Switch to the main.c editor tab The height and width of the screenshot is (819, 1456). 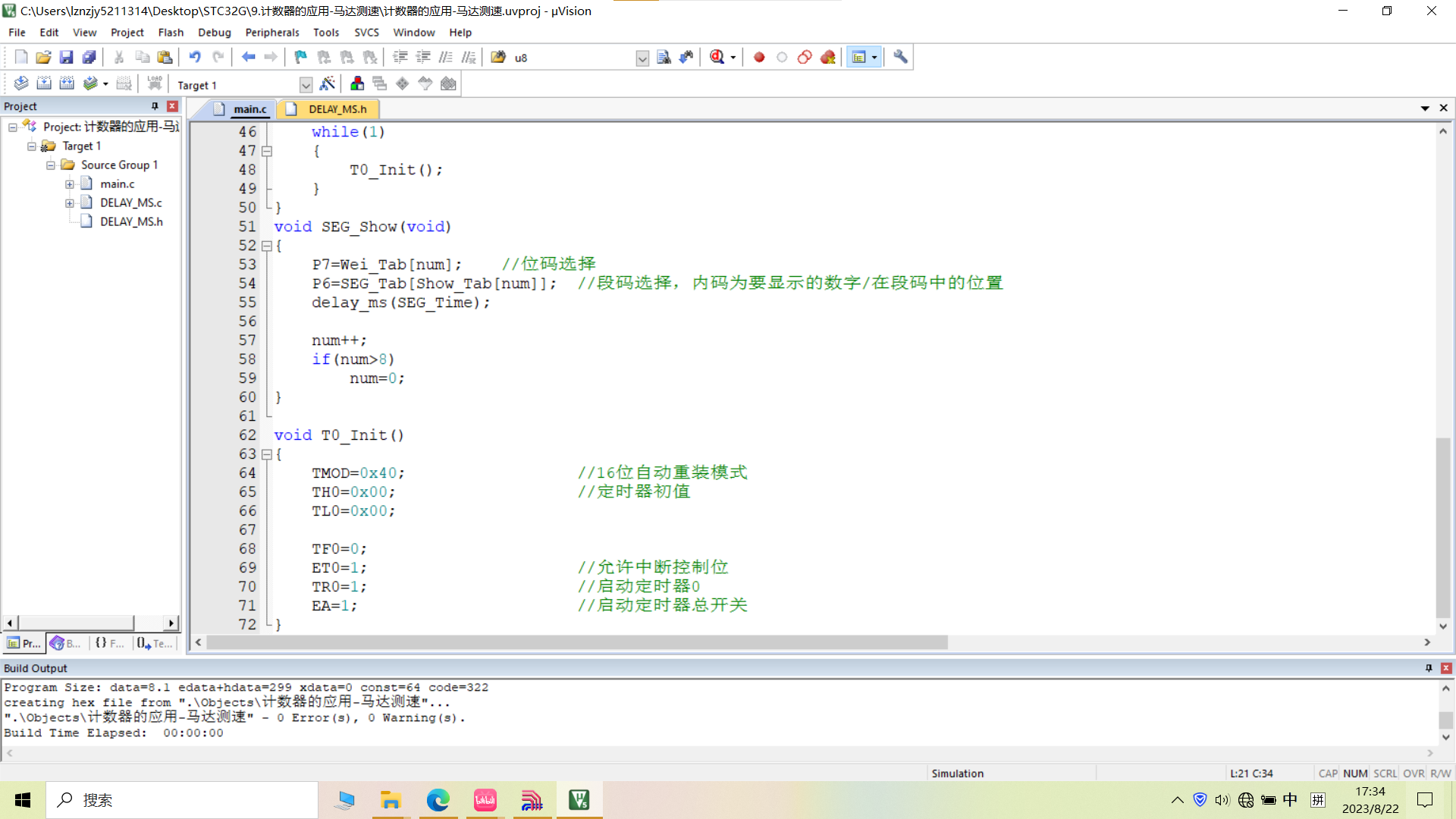241,109
